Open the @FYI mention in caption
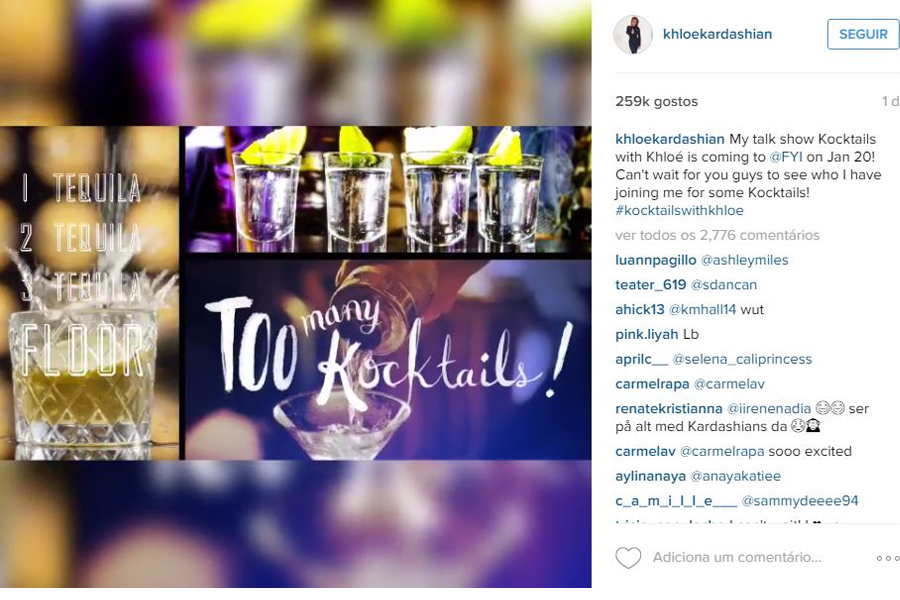The image size is (900, 600). [786, 157]
